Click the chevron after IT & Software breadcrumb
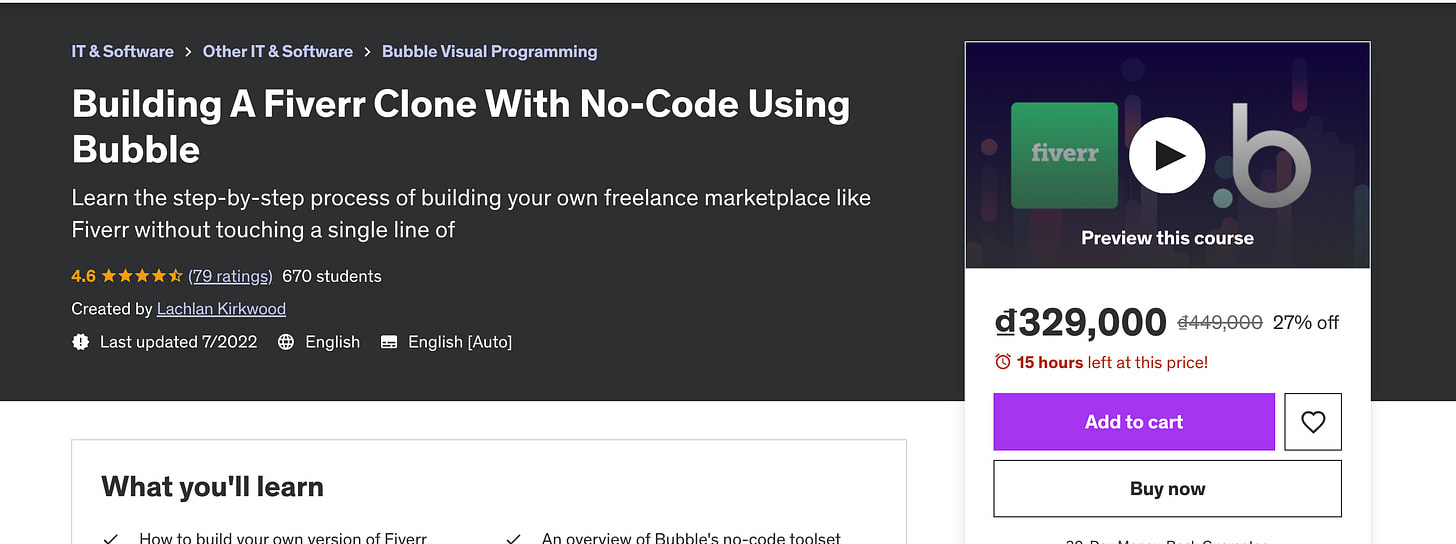Image resolution: width=1456 pixels, height=544 pixels. click(x=188, y=52)
